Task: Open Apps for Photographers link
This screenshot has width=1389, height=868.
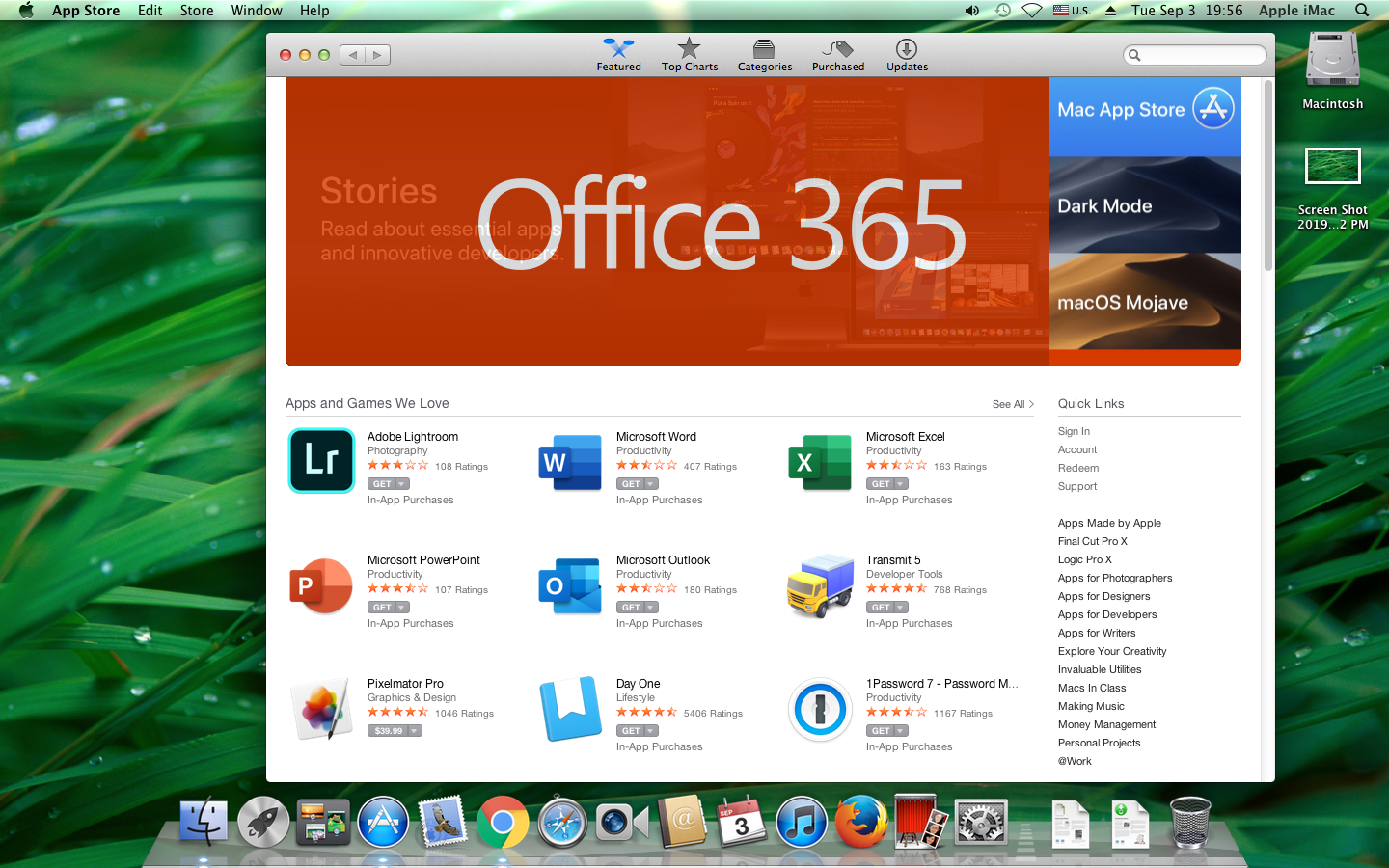Action: click(1115, 578)
